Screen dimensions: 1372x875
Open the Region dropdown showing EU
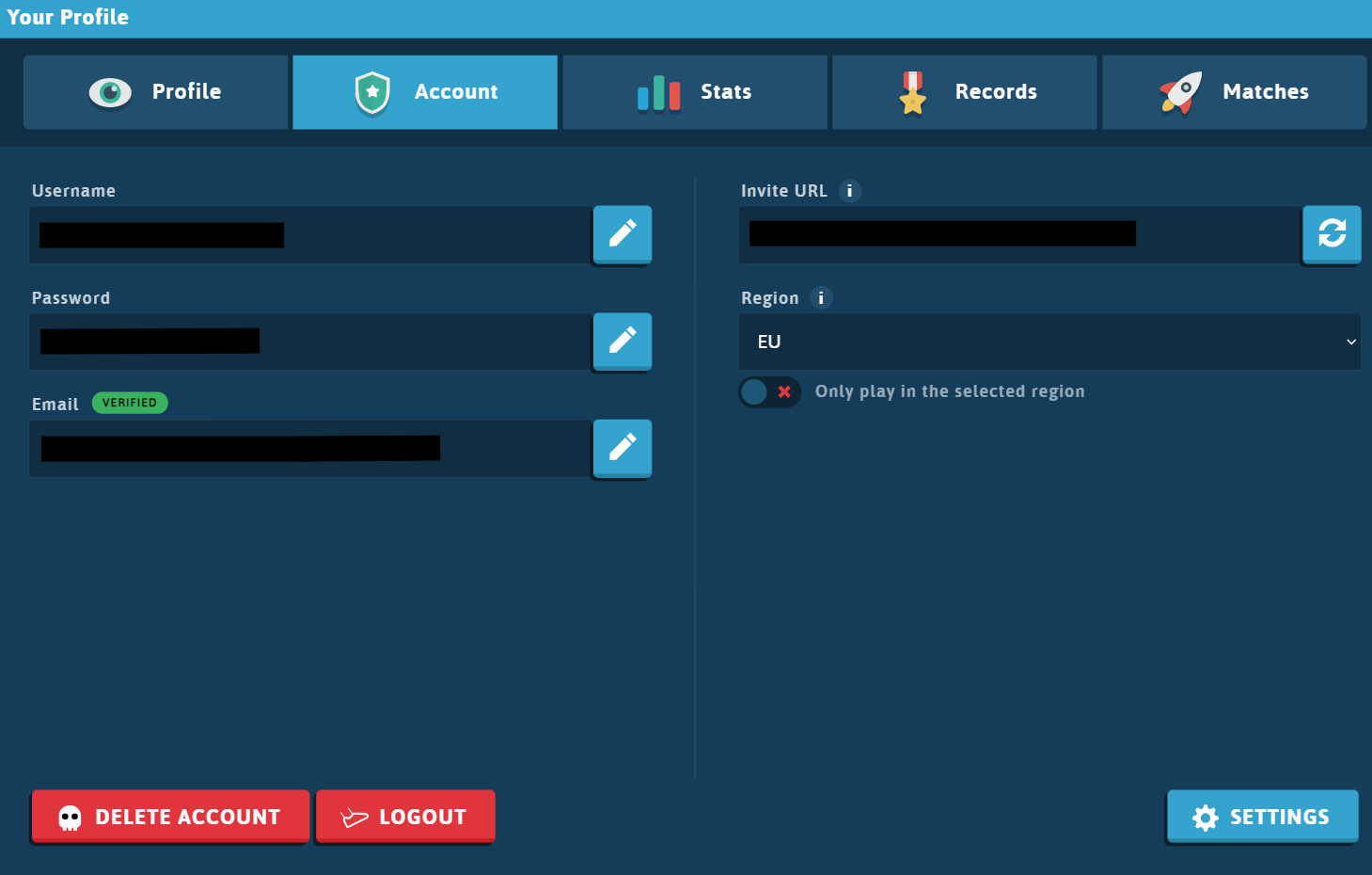[x=1049, y=342]
